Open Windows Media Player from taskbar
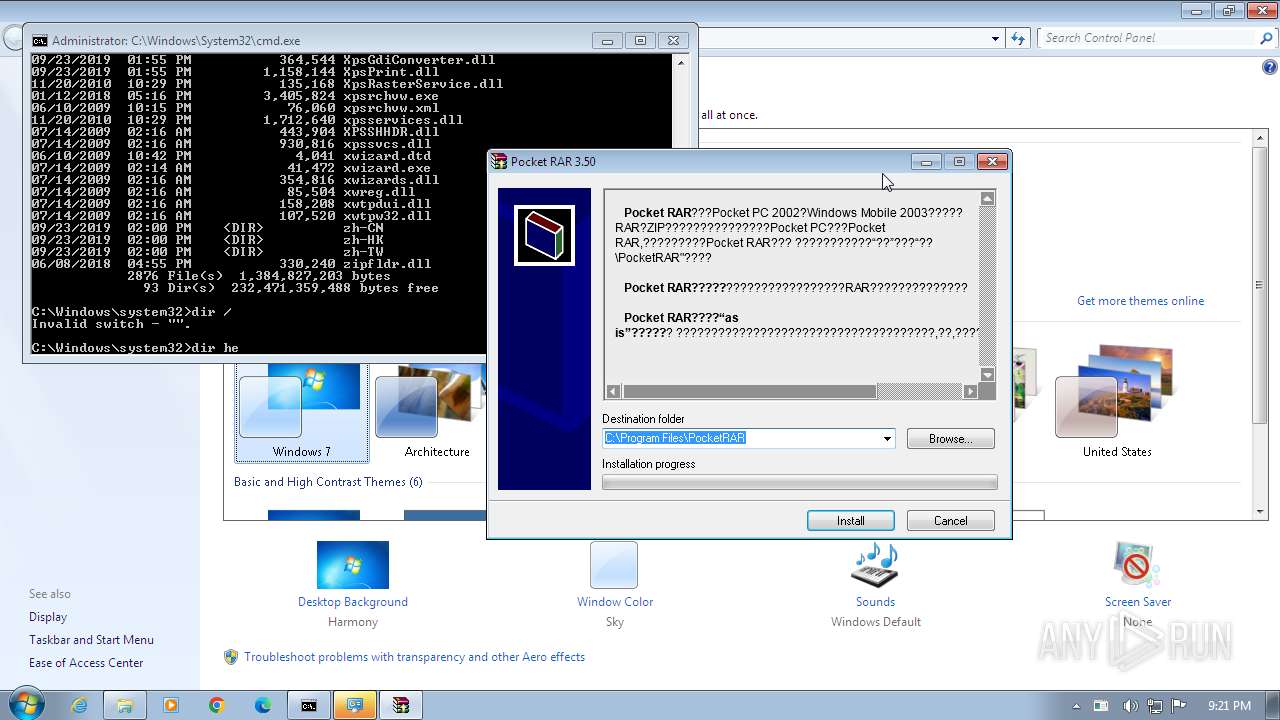 point(171,705)
